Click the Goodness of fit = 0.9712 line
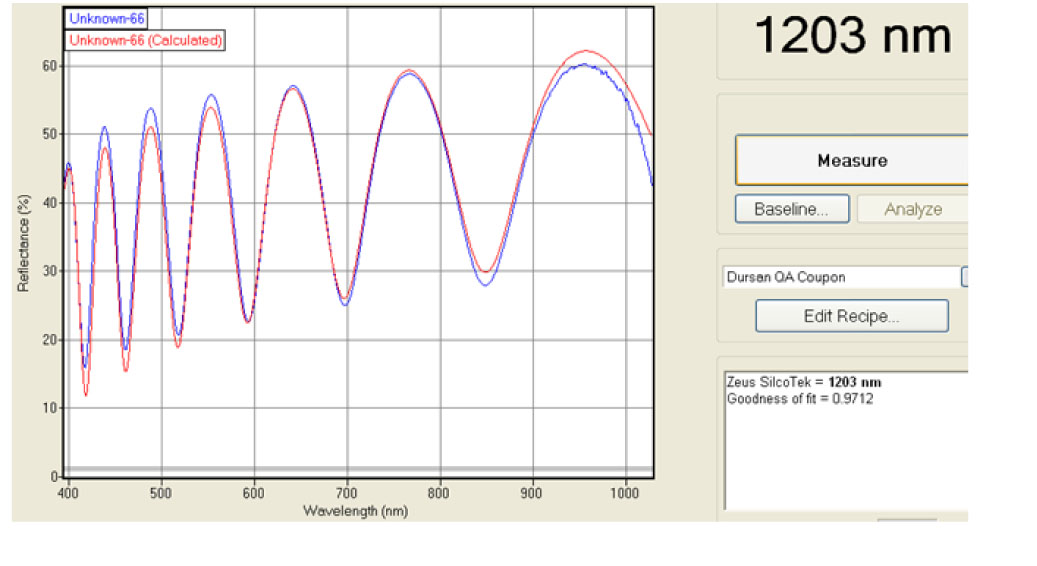The image size is (1037, 566). pyautogui.click(x=794, y=399)
